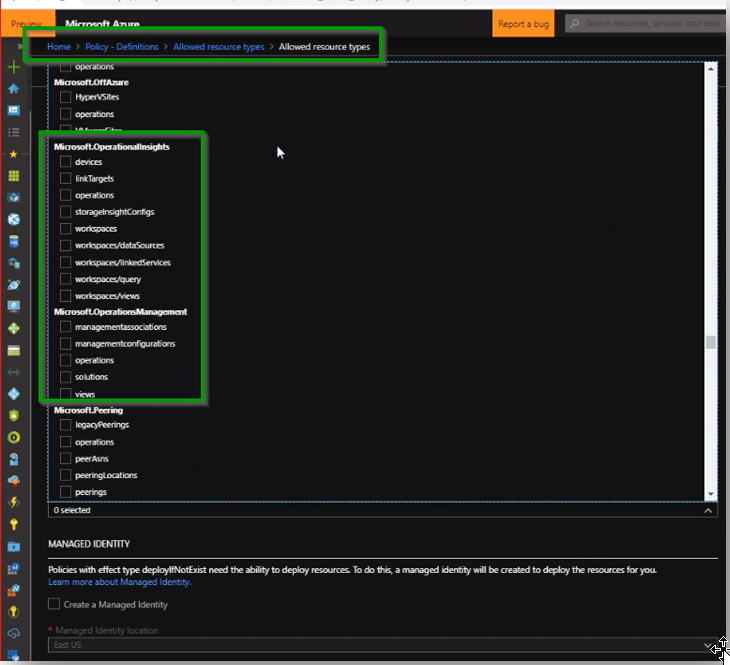Open the Virtual machines monitor icon
The width and height of the screenshot is (730, 665).
pos(14,306)
